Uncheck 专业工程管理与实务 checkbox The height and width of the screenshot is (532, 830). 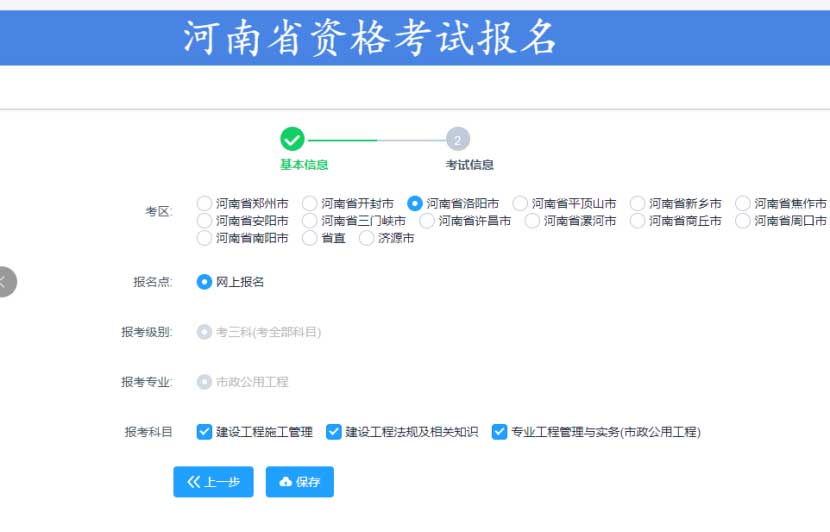coord(499,432)
